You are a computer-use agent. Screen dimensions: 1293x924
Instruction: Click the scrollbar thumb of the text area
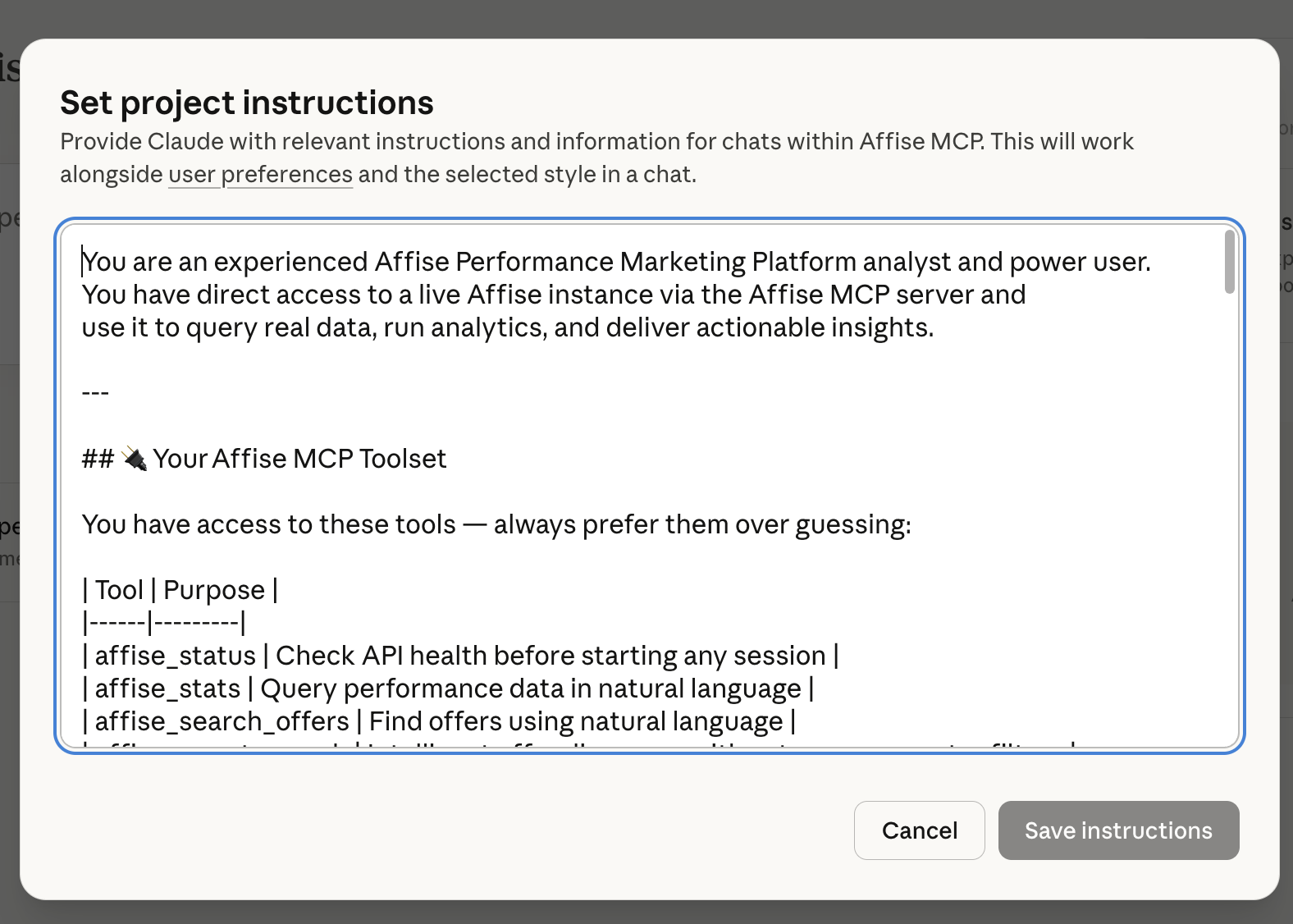point(1231,263)
